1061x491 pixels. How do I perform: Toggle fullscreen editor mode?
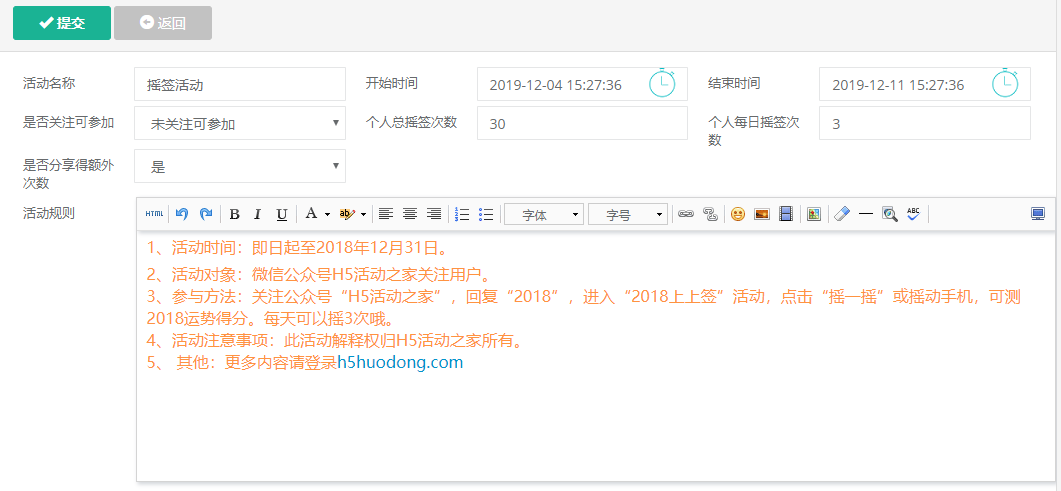pos(1037,214)
